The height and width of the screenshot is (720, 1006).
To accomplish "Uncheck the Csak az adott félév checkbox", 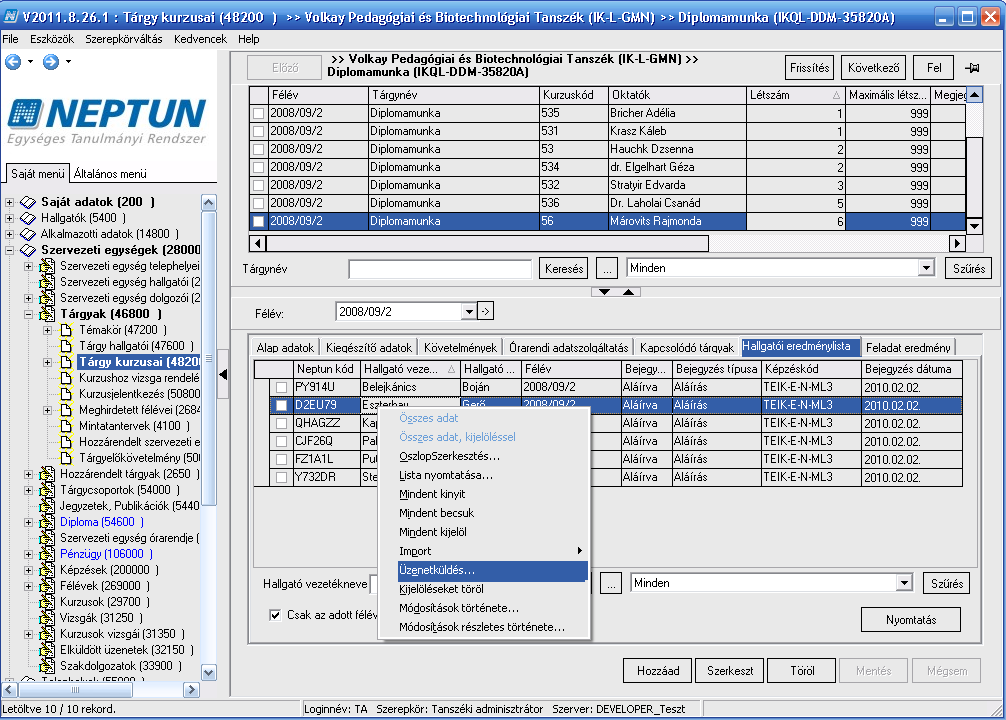I will 275,615.
